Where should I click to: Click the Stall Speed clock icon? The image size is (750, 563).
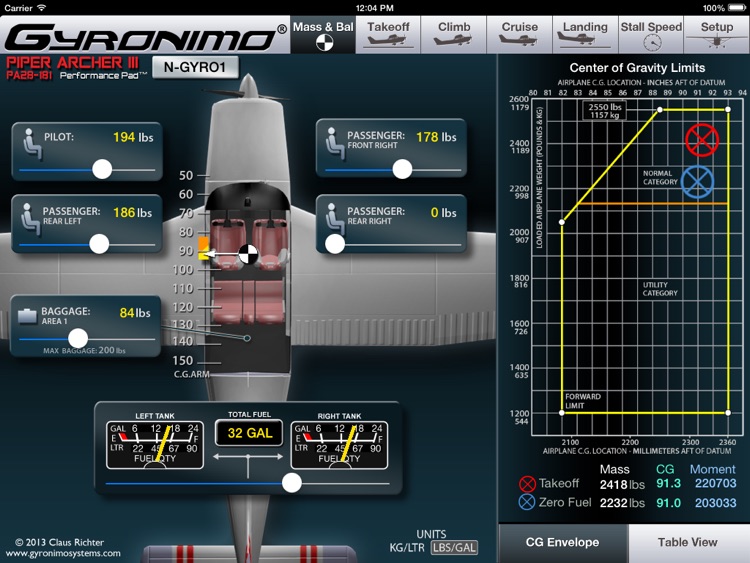tap(652, 43)
